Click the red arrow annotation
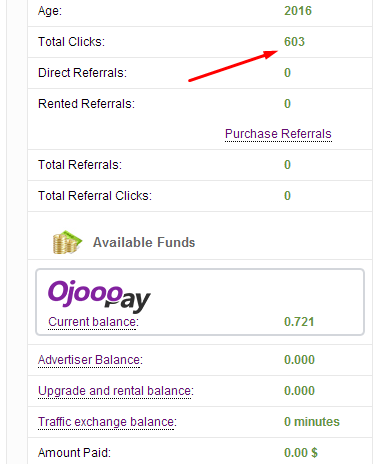 click(233, 66)
